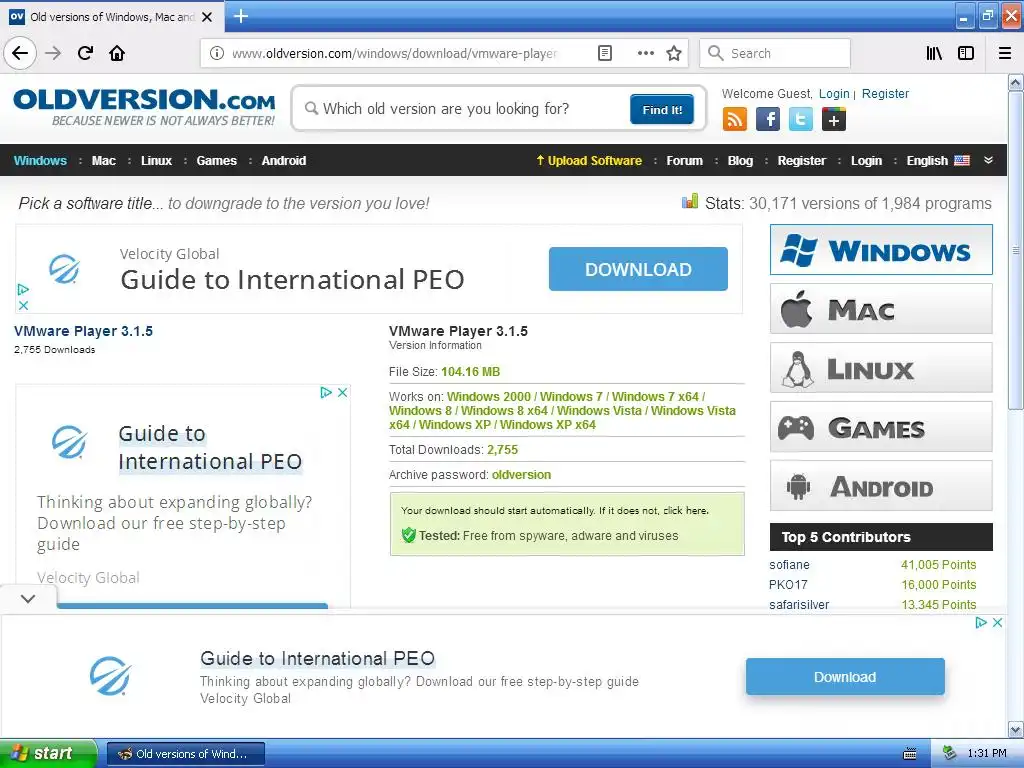Bookmark this page with the star icon
This screenshot has width=1024, height=768.
(674, 53)
